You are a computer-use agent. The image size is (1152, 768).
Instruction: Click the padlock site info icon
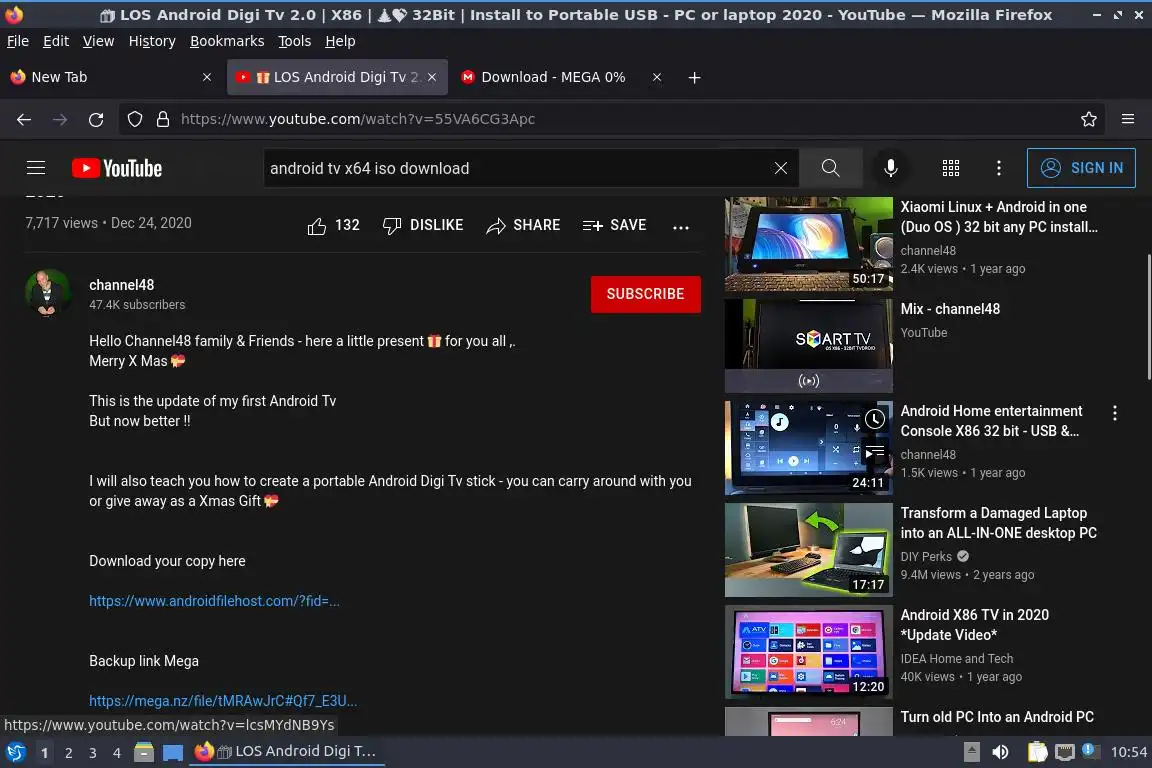pos(163,119)
